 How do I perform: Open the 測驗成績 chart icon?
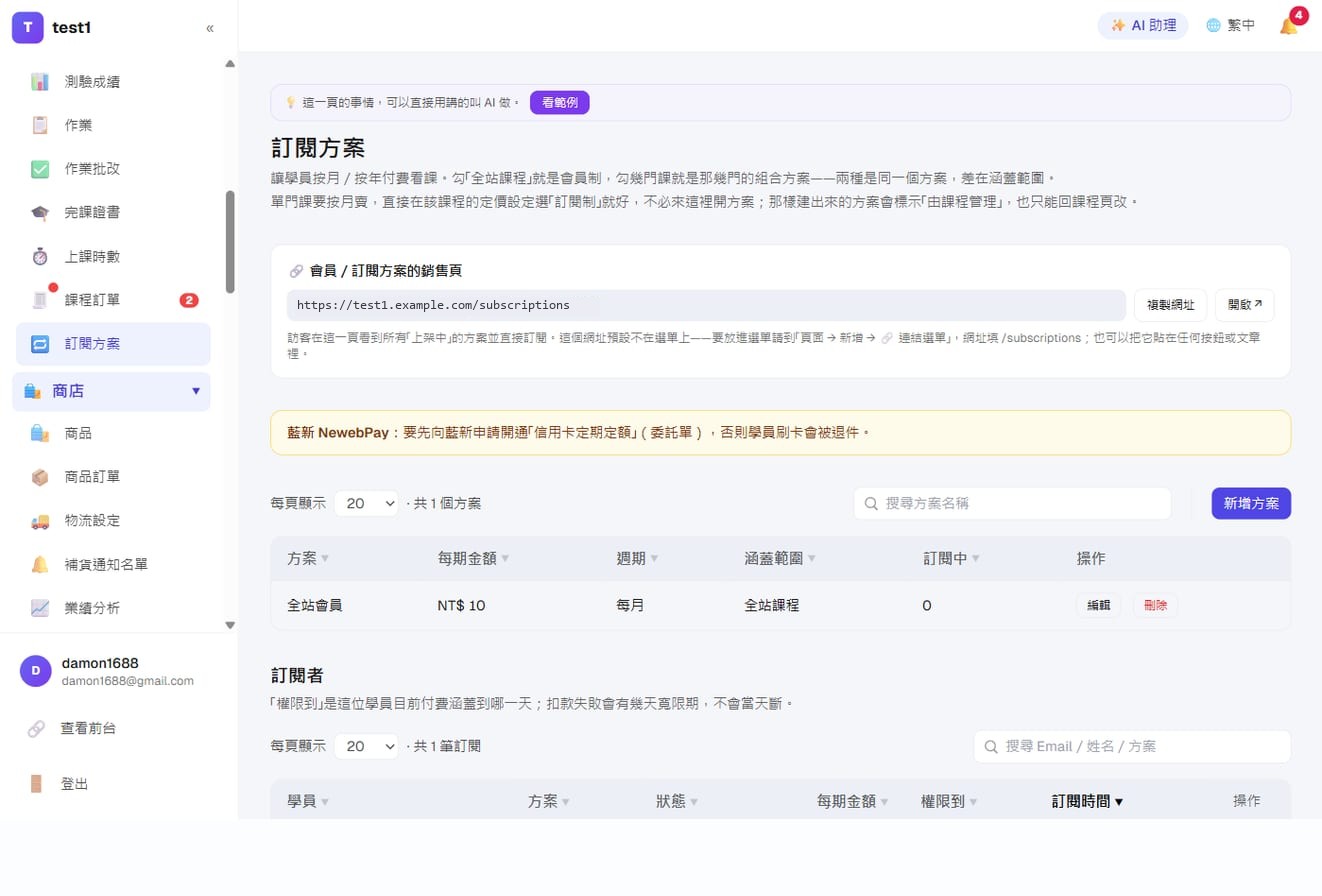(40, 82)
